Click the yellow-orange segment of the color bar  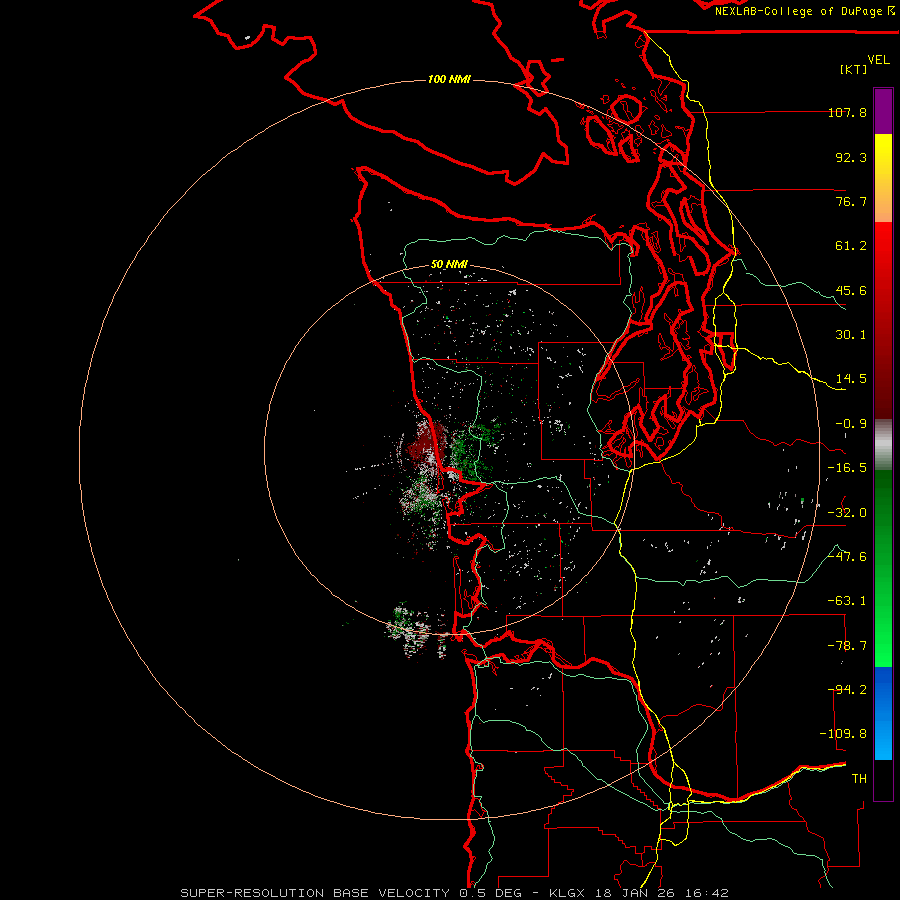[883, 178]
